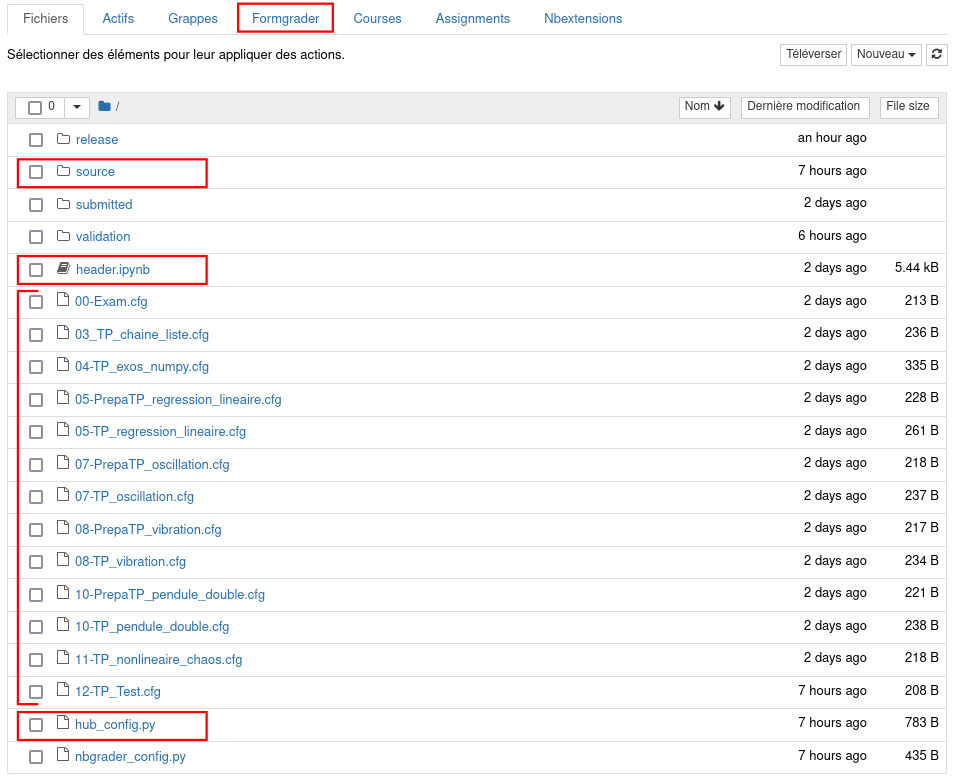
Task: Click the root folder icon in breadcrumb
Action: point(104,106)
